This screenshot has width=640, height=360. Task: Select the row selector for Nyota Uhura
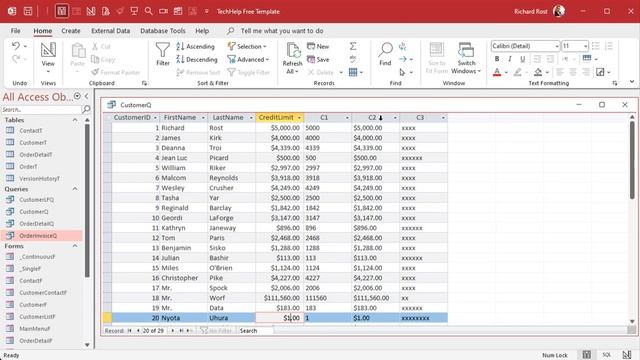click(x=107, y=318)
